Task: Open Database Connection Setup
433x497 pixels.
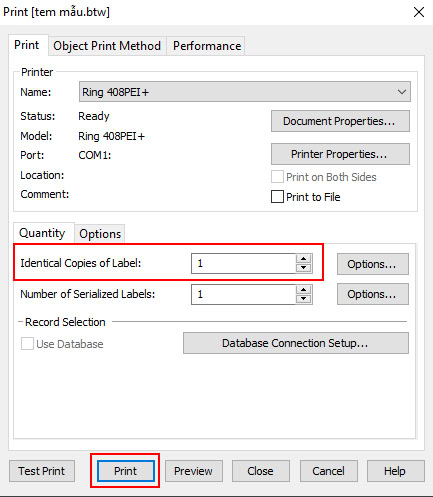Action: (296, 343)
